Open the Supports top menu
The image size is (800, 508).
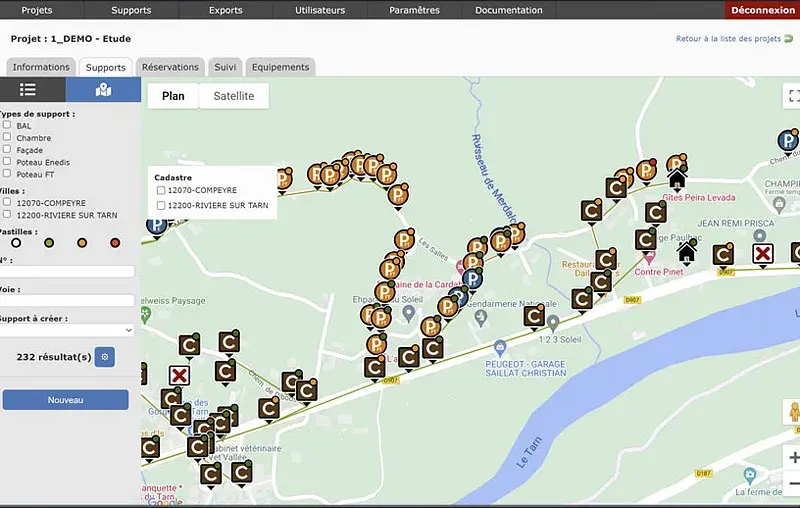(x=131, y=10)
